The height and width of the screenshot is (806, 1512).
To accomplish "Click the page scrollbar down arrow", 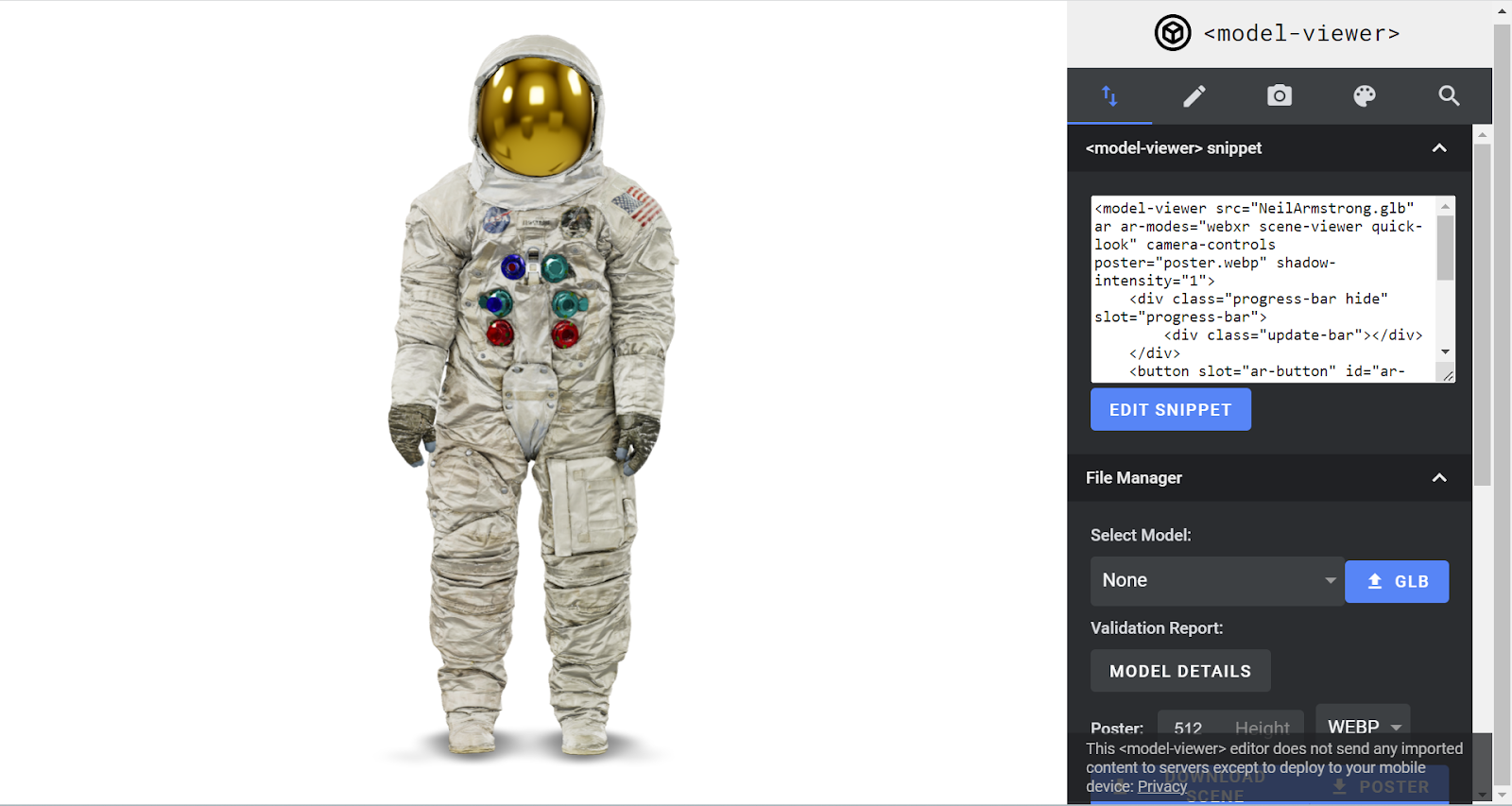I will [x=1502, y=796].
